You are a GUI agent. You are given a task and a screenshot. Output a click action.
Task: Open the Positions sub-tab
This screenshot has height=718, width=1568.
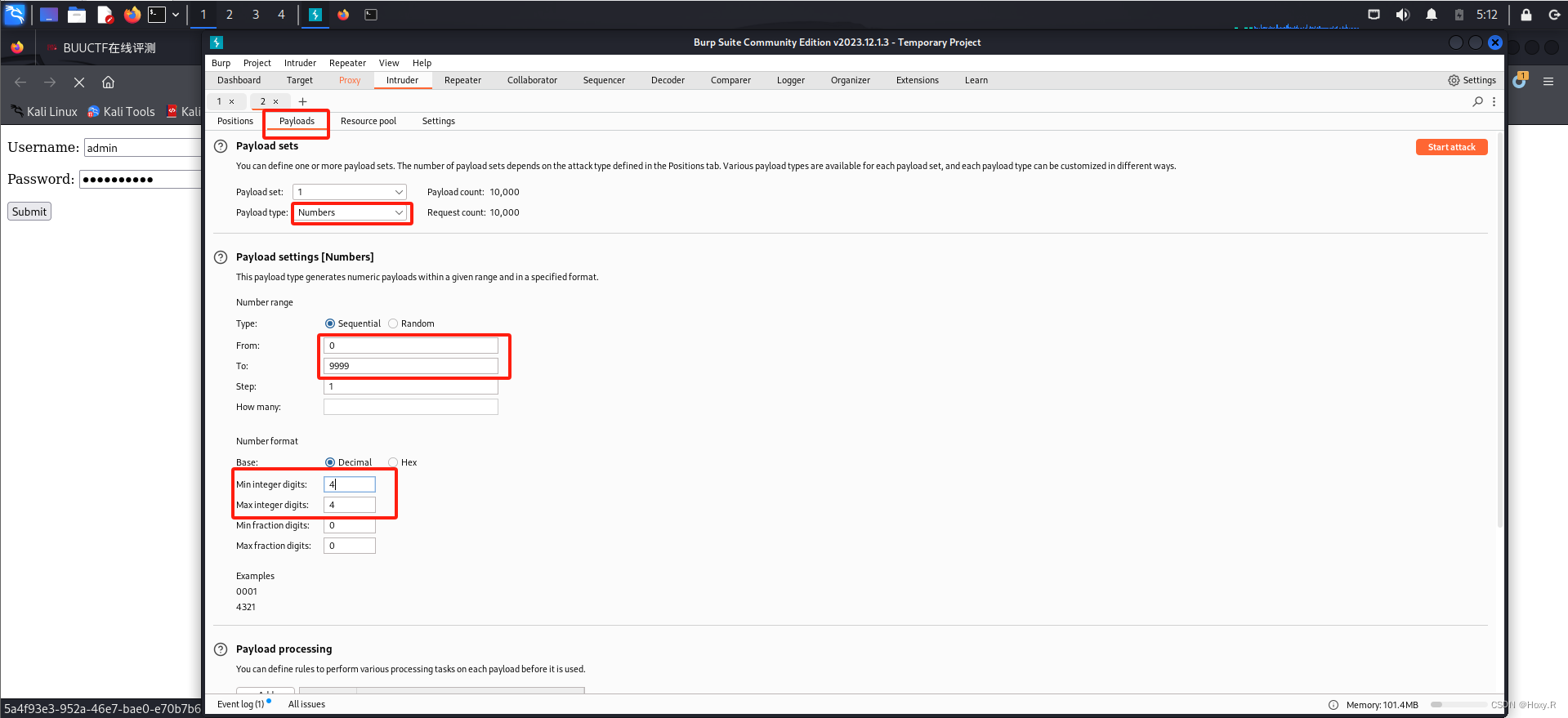coord(235,121)
